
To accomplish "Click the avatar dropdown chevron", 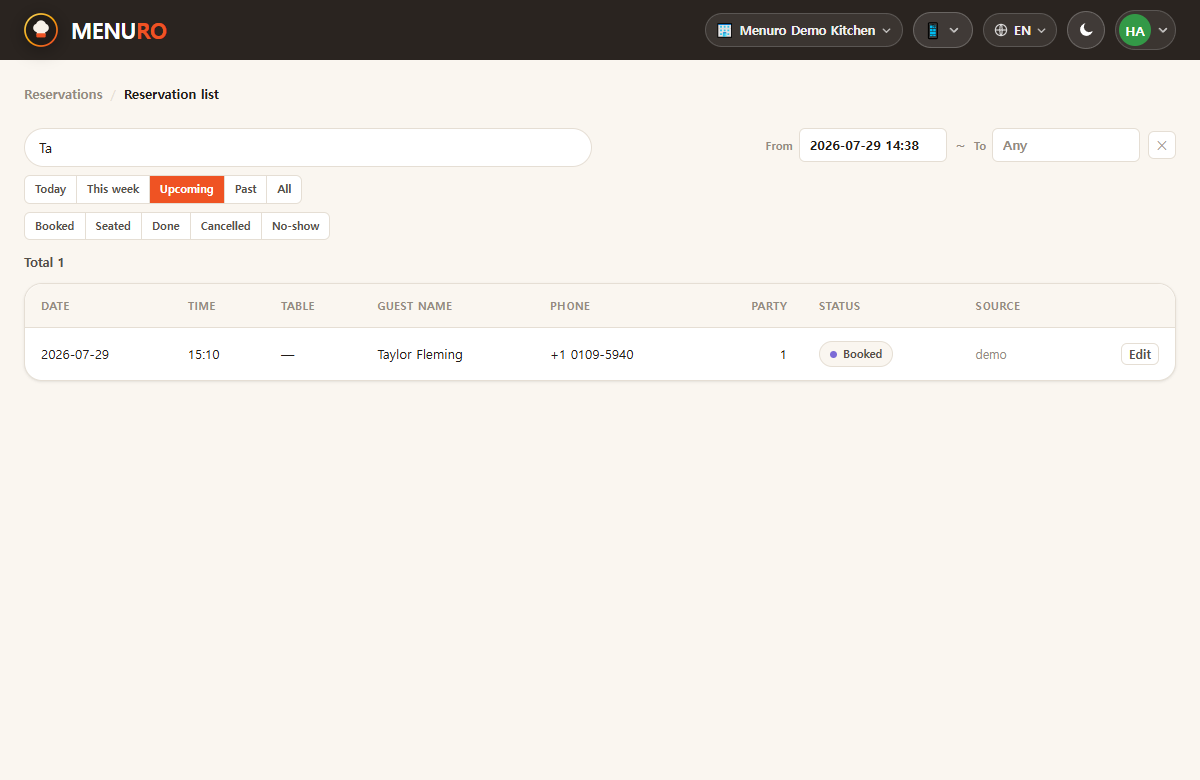I will point(1162,31).
